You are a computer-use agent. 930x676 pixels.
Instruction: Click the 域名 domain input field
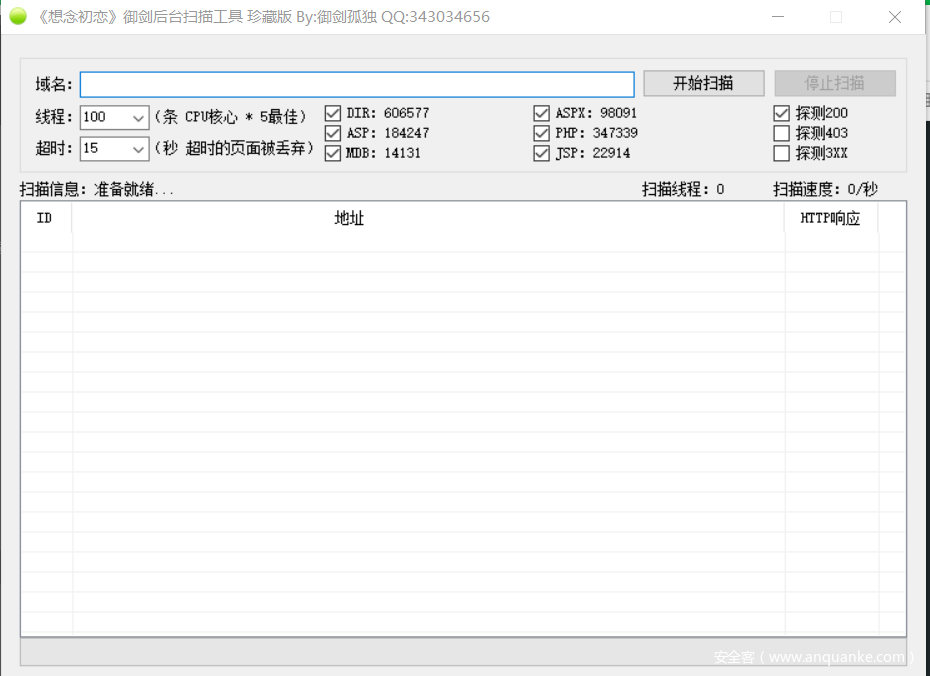[356, 84]
